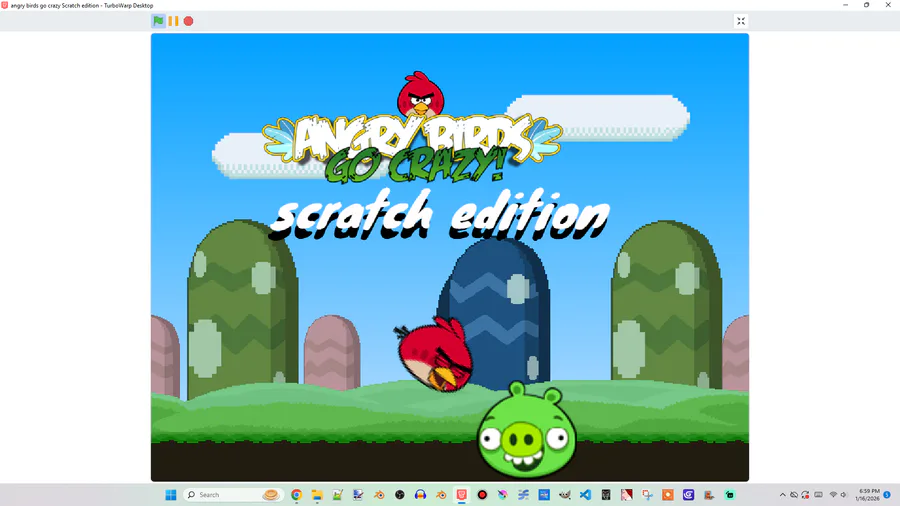Open the cloud sync-off tray icon
This screenshot has height=506, width=900.
[794, 495]
